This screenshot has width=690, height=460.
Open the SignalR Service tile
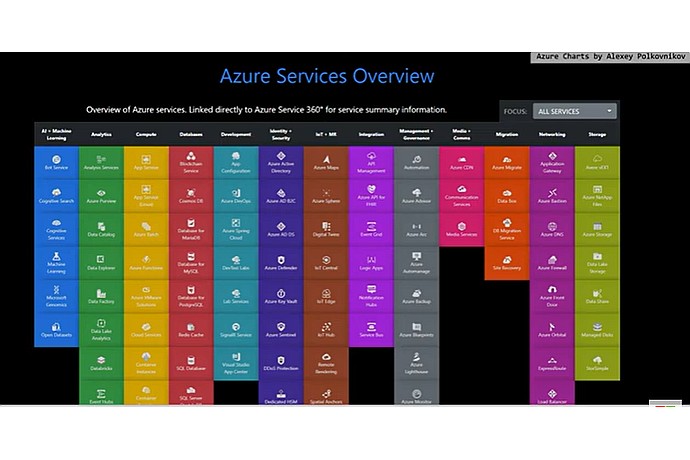pyautogui.click(x=236, y=330)
